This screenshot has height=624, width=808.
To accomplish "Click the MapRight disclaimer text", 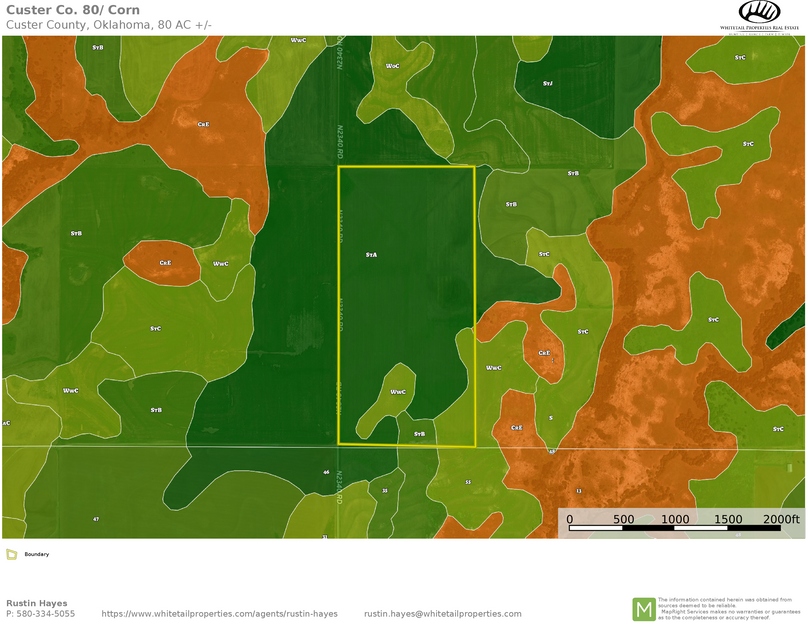I will 729,608.
